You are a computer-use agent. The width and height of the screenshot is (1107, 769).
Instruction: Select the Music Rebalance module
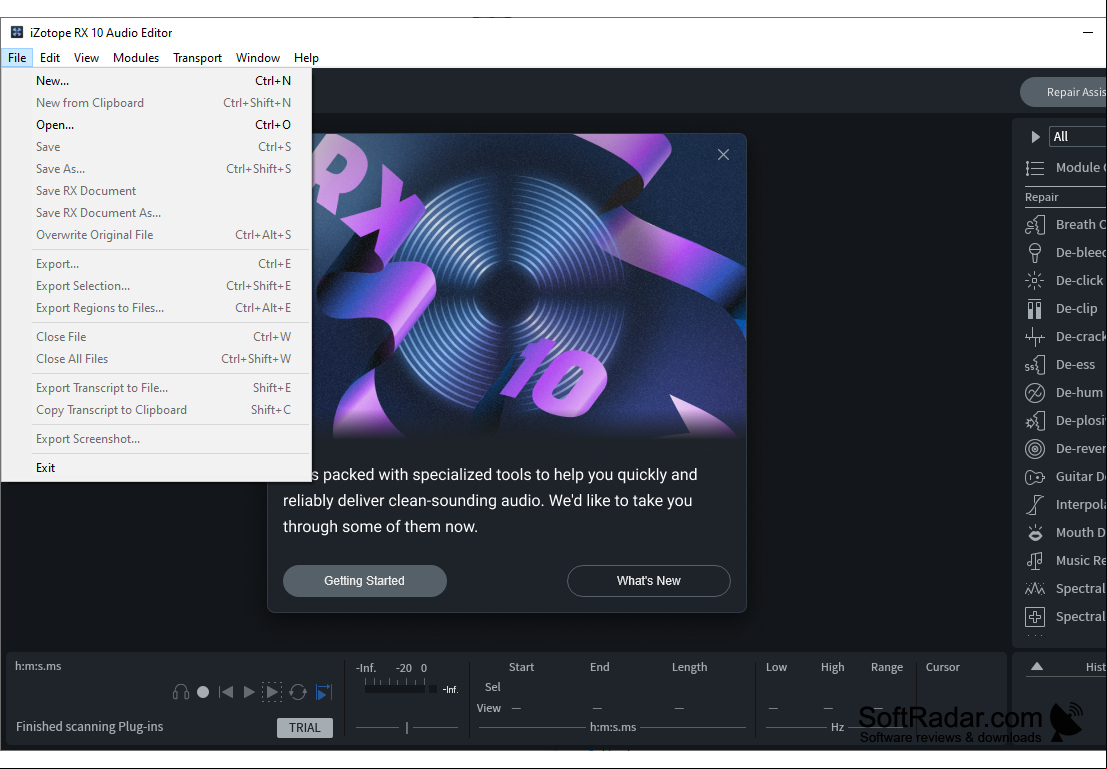click(x=1065, y=561)
